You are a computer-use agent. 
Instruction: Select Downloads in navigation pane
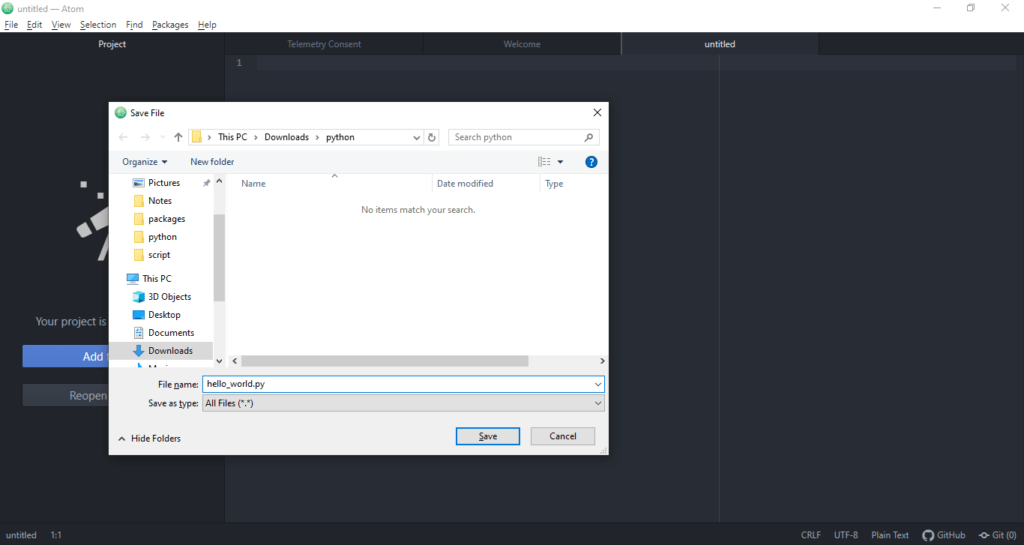[170, 350]
